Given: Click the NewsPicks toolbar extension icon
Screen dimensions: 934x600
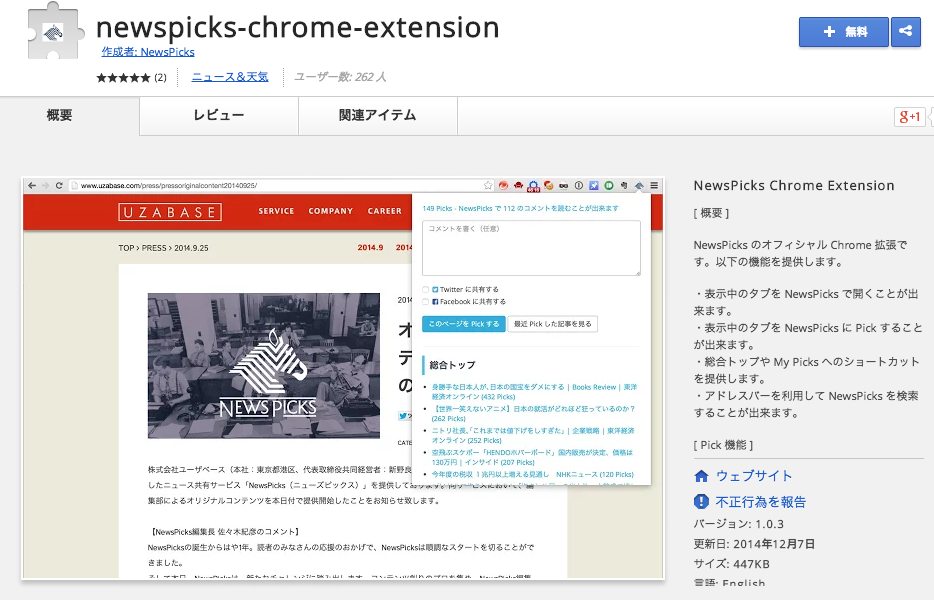Looking at the screenshot, I should pos(639,186).
